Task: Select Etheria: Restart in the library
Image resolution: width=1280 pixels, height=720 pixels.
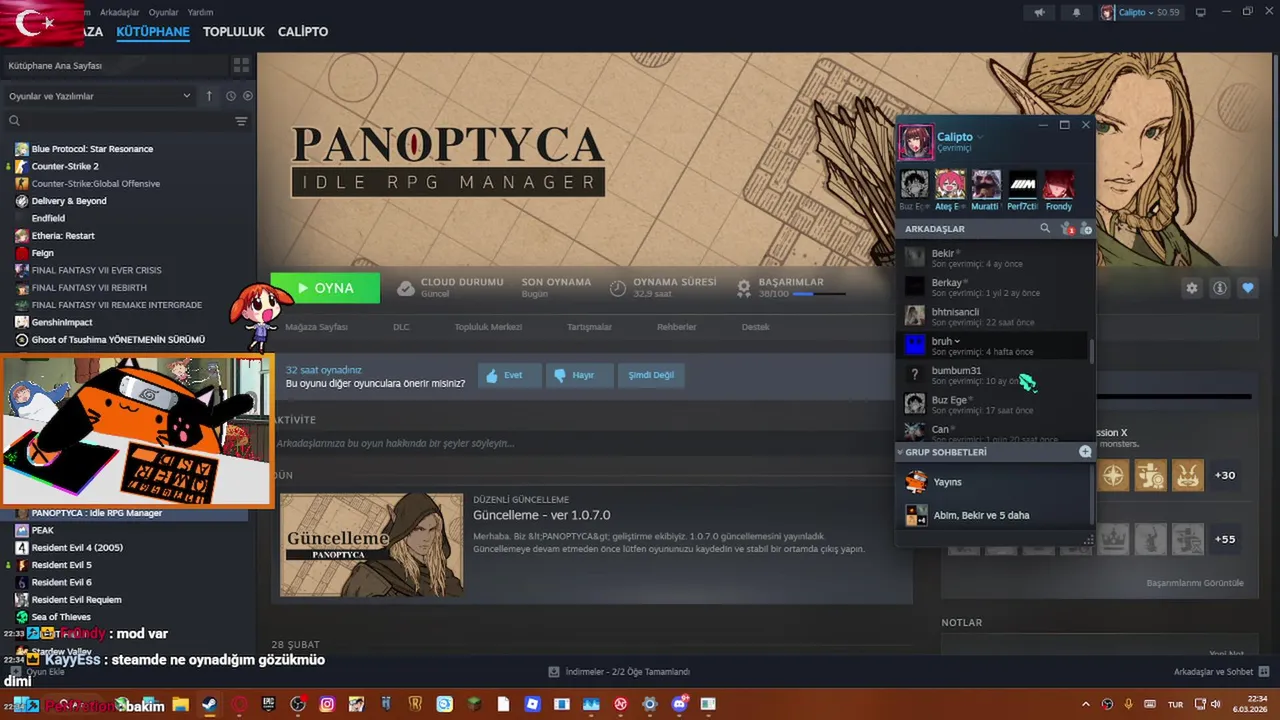Action: [x=63, y=236]
